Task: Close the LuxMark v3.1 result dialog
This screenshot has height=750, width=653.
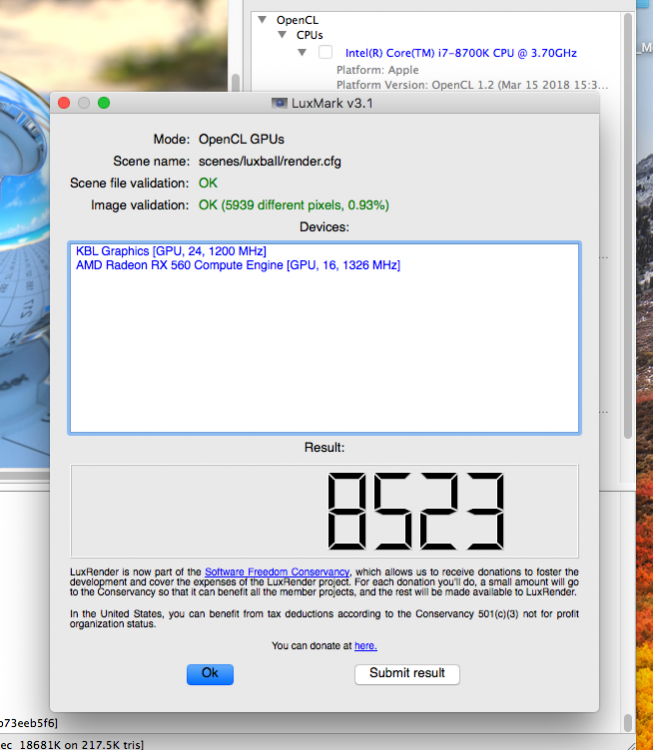Action: (x=64, y=103)
